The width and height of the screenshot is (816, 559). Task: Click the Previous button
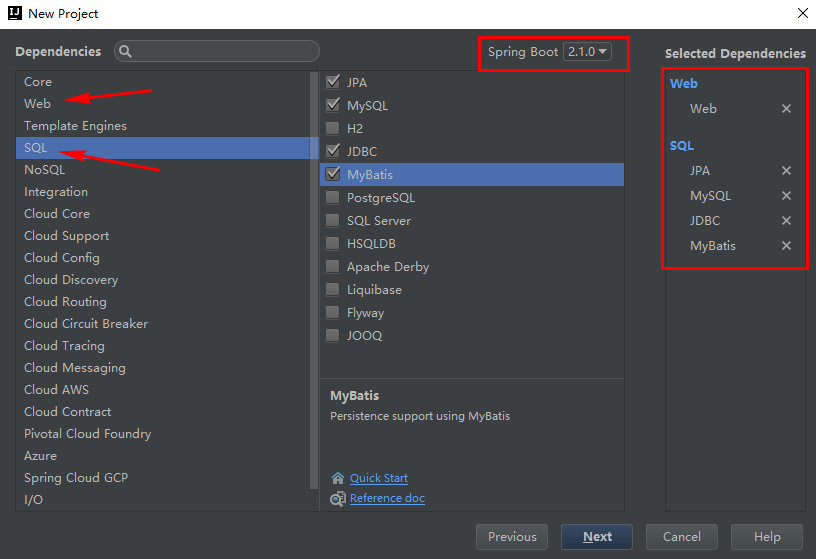[512, 537]
